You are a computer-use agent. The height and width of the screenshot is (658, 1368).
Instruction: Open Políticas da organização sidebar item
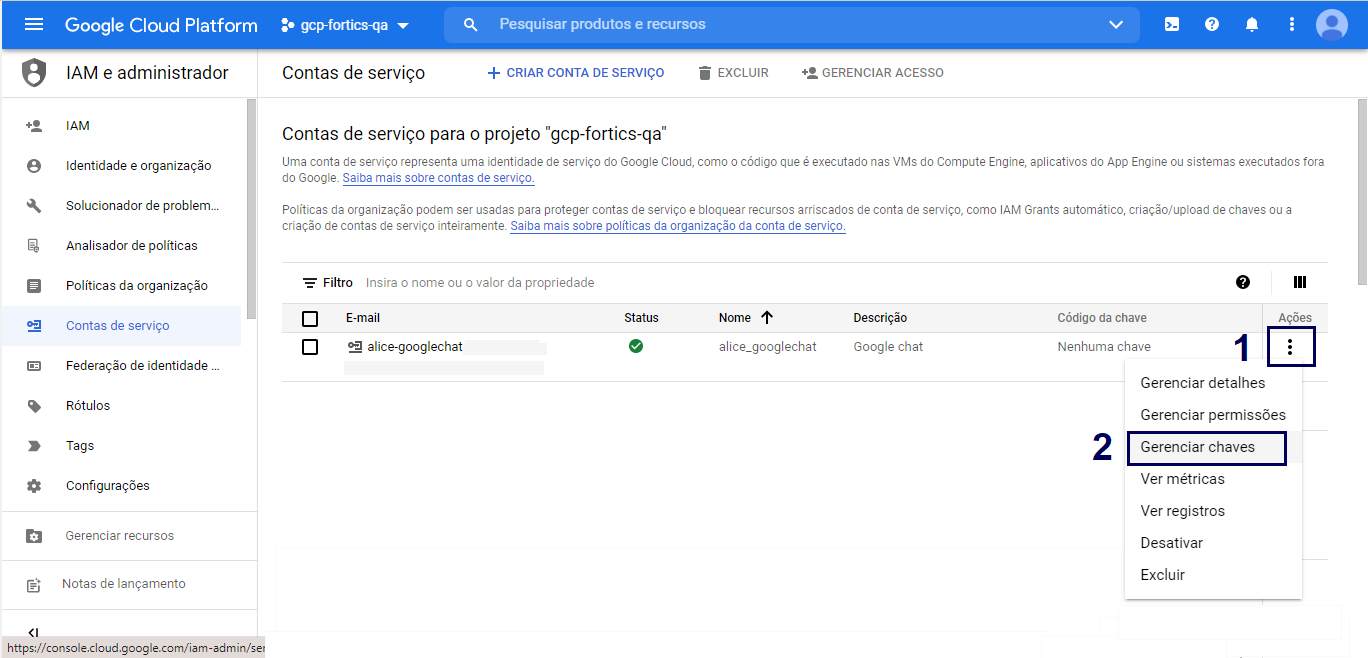pos(122,286)
